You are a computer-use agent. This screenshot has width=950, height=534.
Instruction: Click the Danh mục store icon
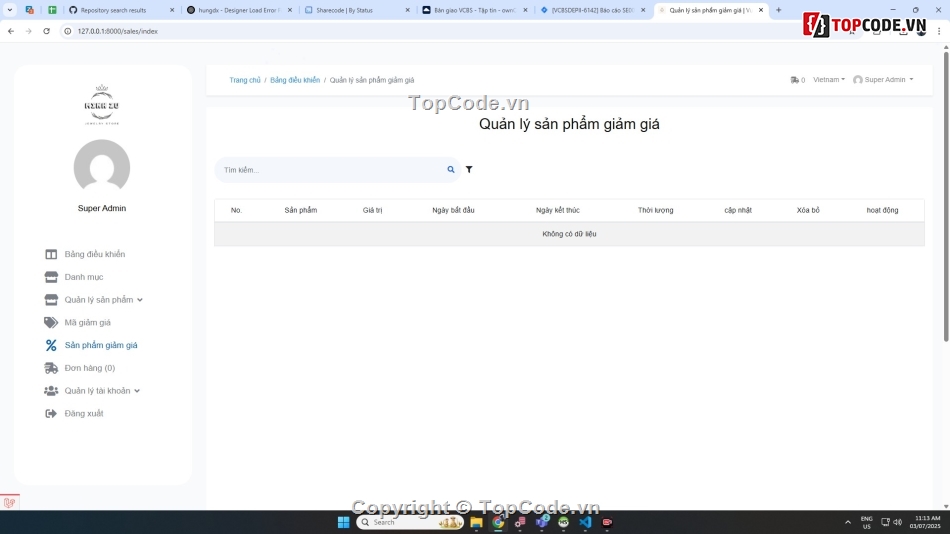pyautogui.click(x=51, y=277)
